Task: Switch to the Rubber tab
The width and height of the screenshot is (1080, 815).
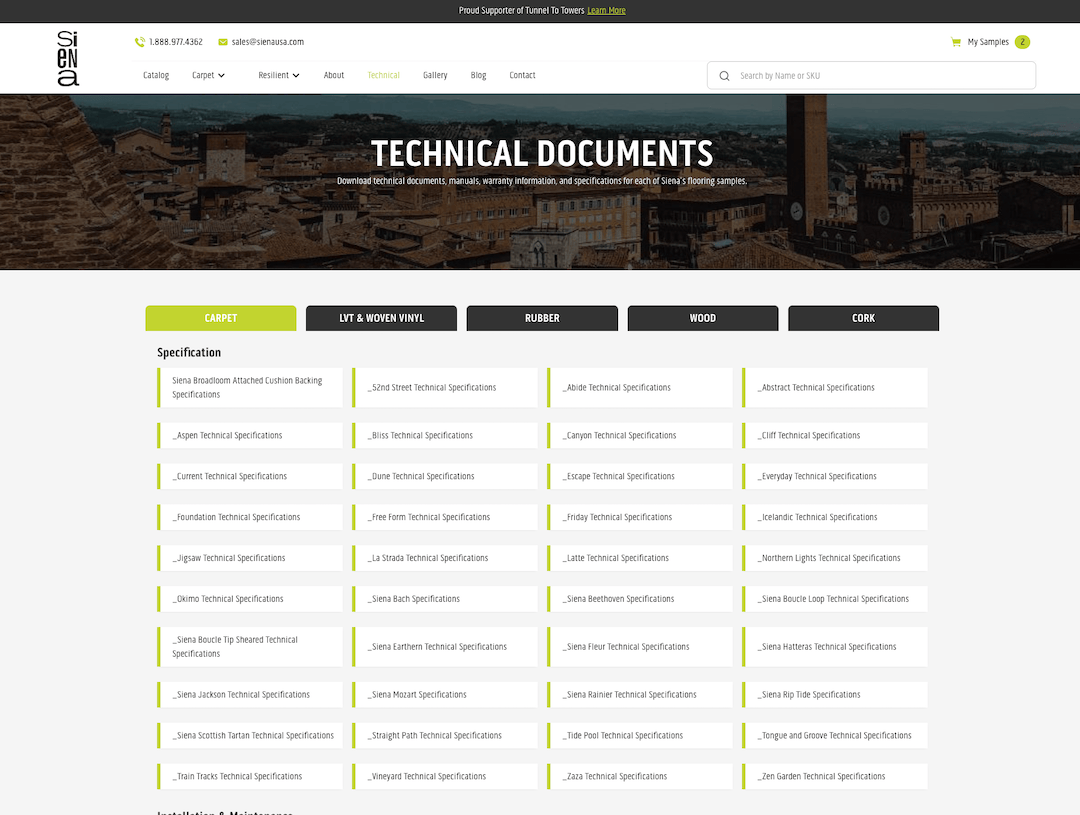Action: (542, 318)
